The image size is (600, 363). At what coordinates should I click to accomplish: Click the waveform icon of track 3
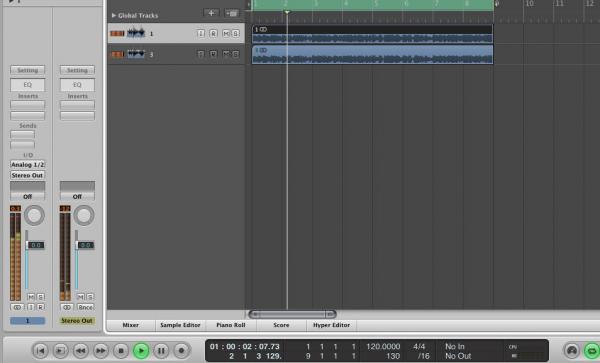point(136,54)
